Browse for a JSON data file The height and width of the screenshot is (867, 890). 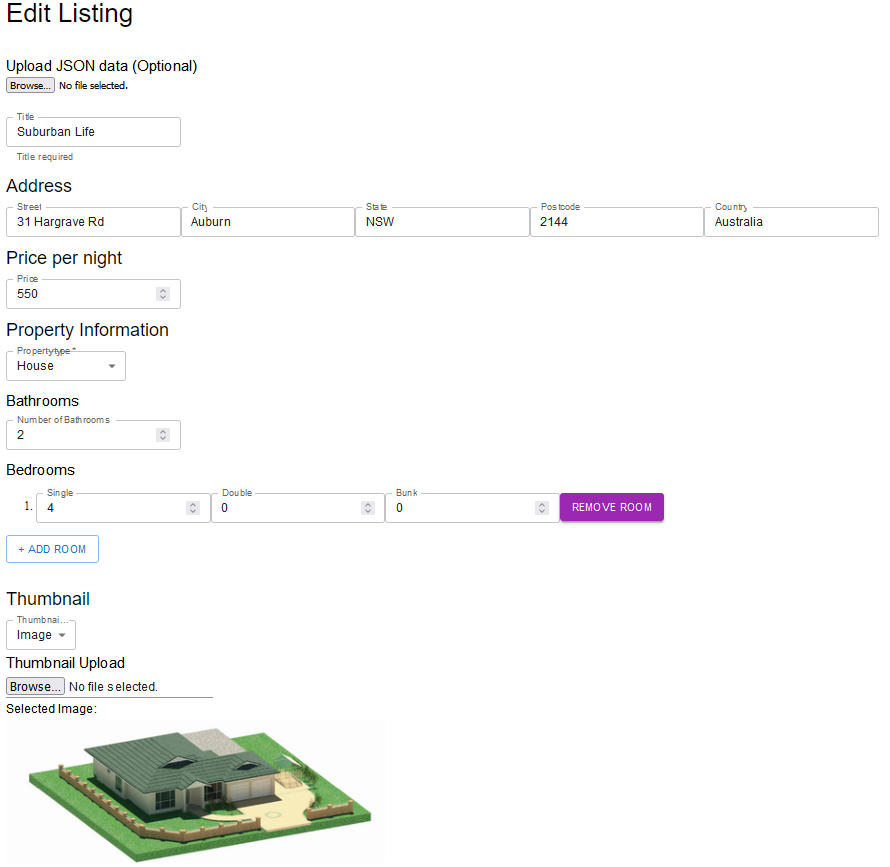[30, 86]
